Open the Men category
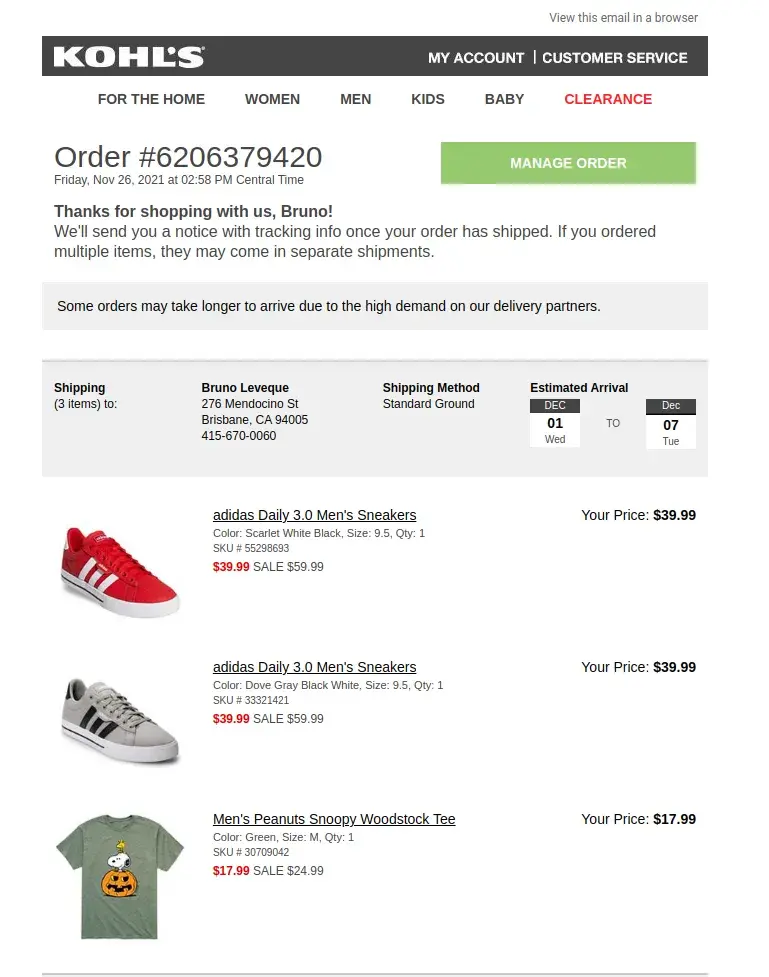 pyautogui.click(x=355, y=99)
